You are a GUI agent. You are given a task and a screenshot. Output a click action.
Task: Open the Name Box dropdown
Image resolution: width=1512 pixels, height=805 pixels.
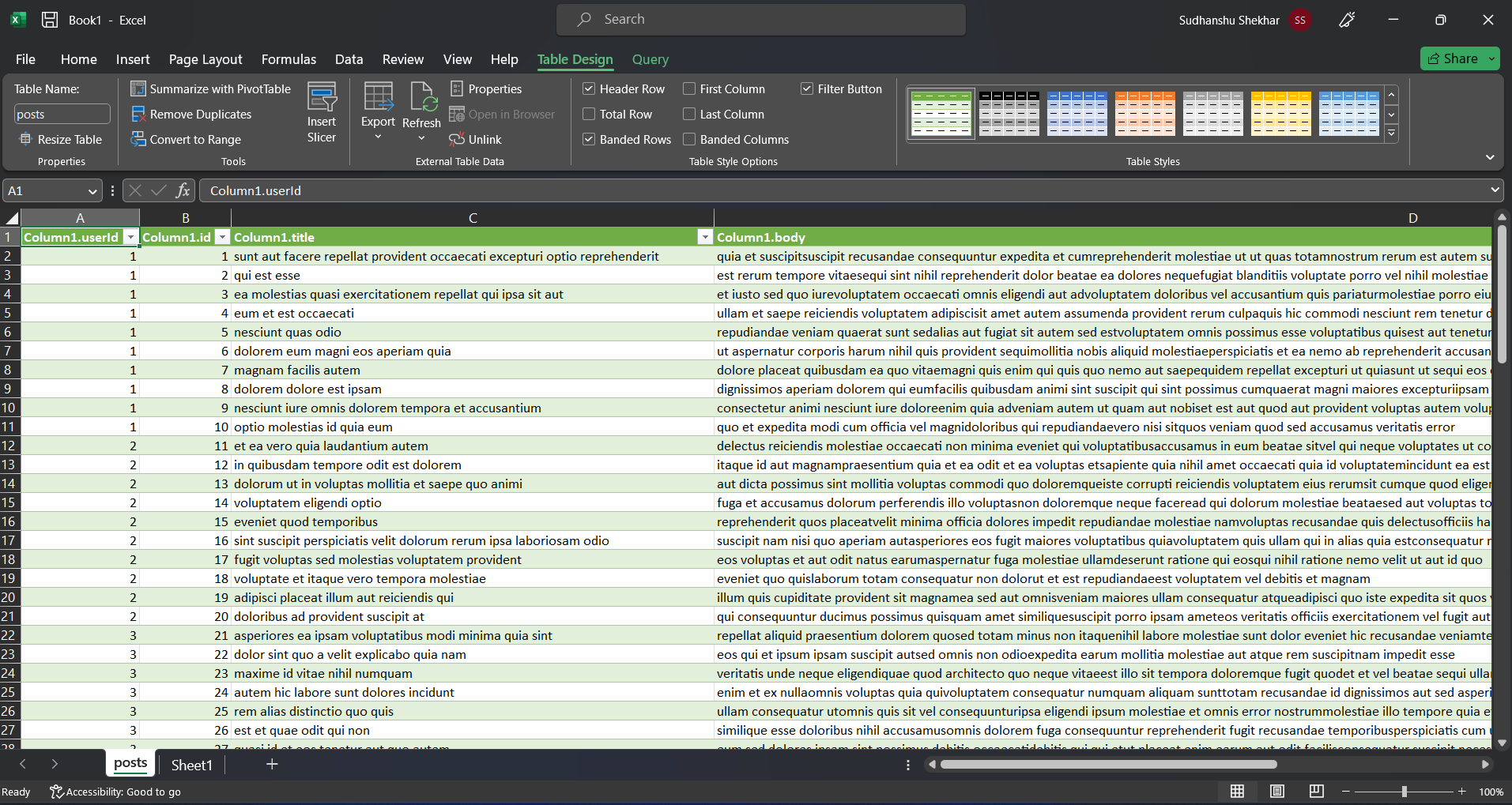pyautogui.click(x=92, y=191)
